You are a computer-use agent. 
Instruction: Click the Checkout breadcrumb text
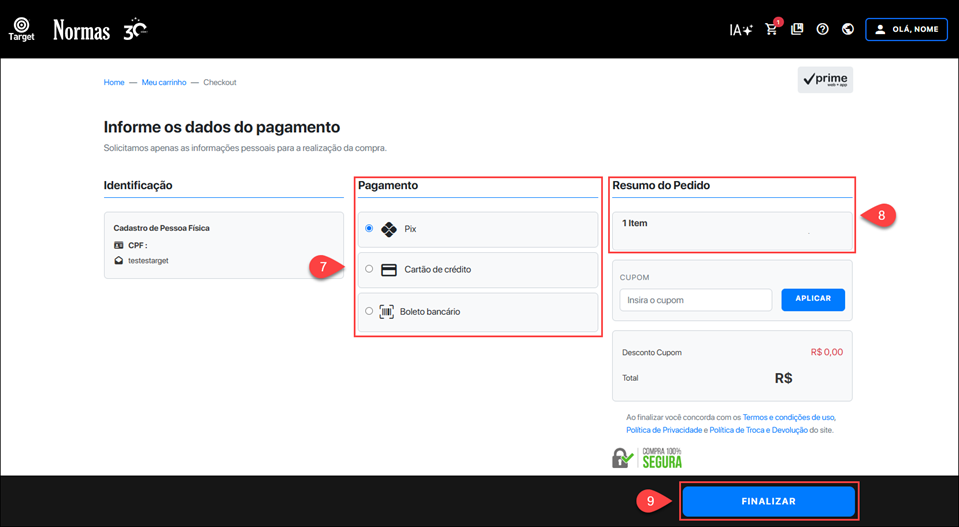tap(220, 82)
